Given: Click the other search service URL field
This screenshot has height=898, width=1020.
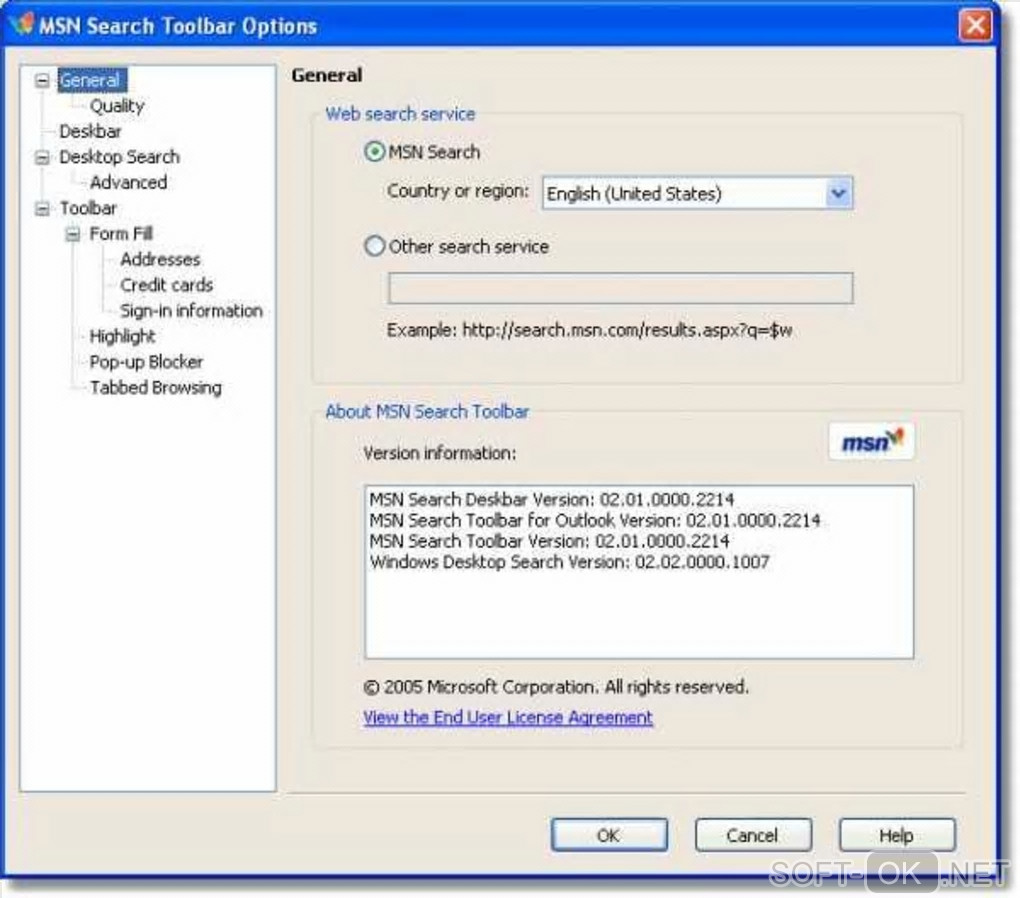Looking at the screenshot, I should tap(621, 288).
